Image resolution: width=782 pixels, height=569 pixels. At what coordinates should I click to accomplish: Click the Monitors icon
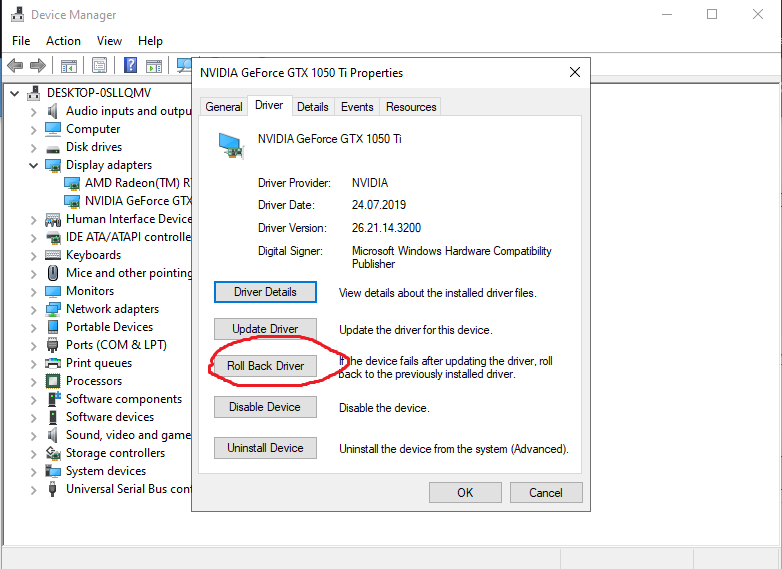coord(53,291)
